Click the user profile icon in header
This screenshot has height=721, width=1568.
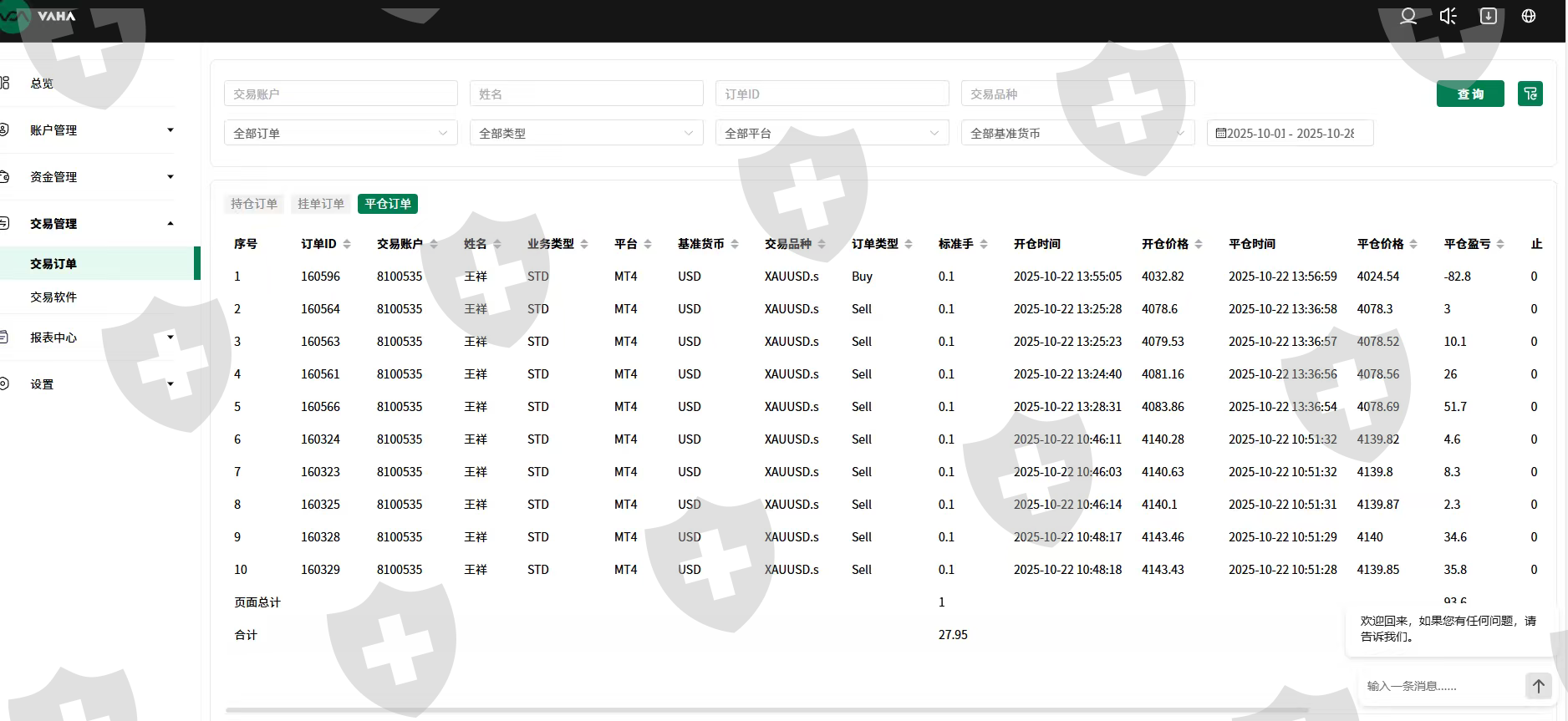point(1408,17)
